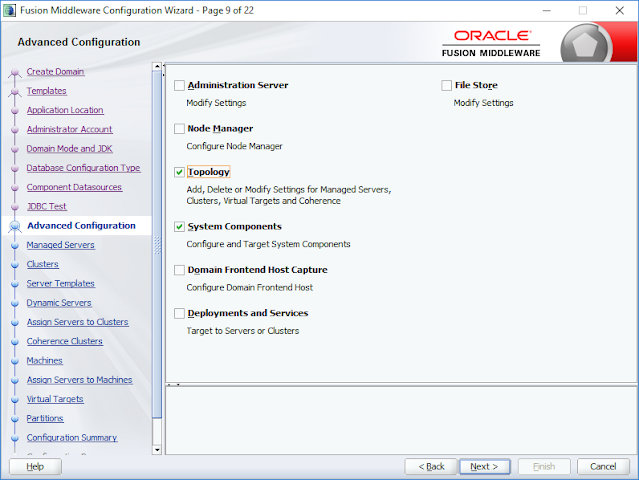
Task: Open Assign Servers to Machines step
Action: tap(80, 380)
